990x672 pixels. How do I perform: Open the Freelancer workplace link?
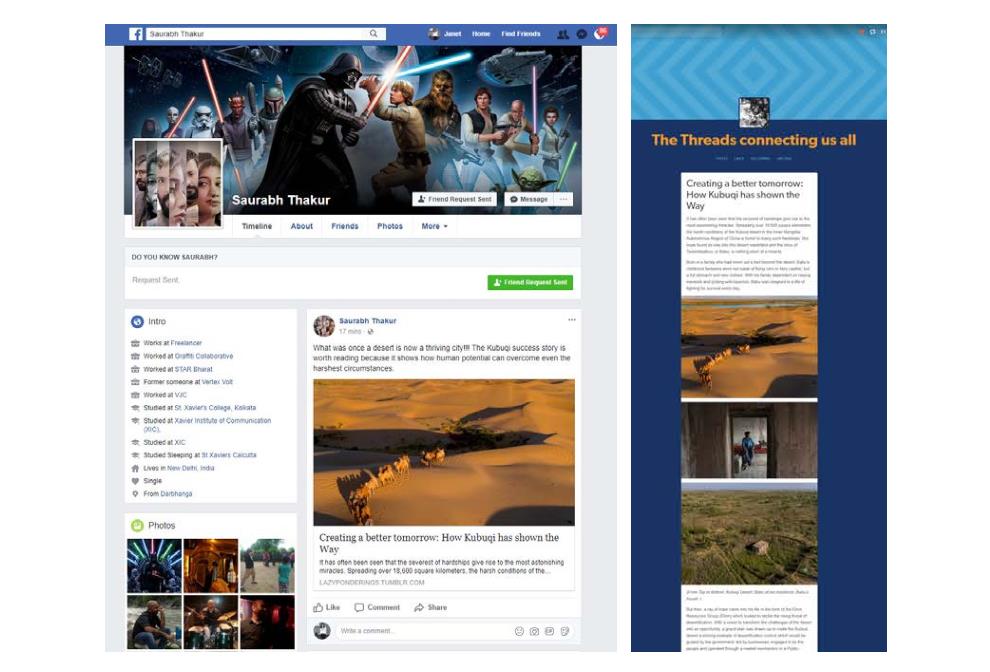tap(186, 343)
